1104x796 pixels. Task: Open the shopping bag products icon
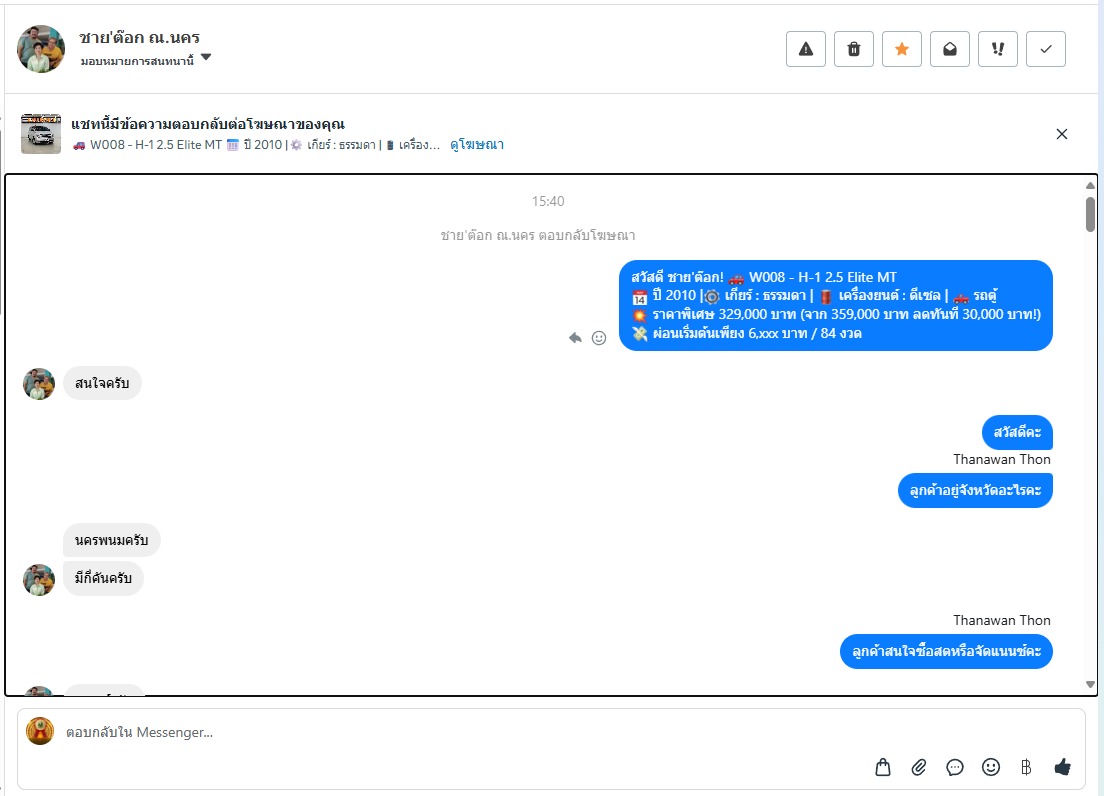click(883, 767)
